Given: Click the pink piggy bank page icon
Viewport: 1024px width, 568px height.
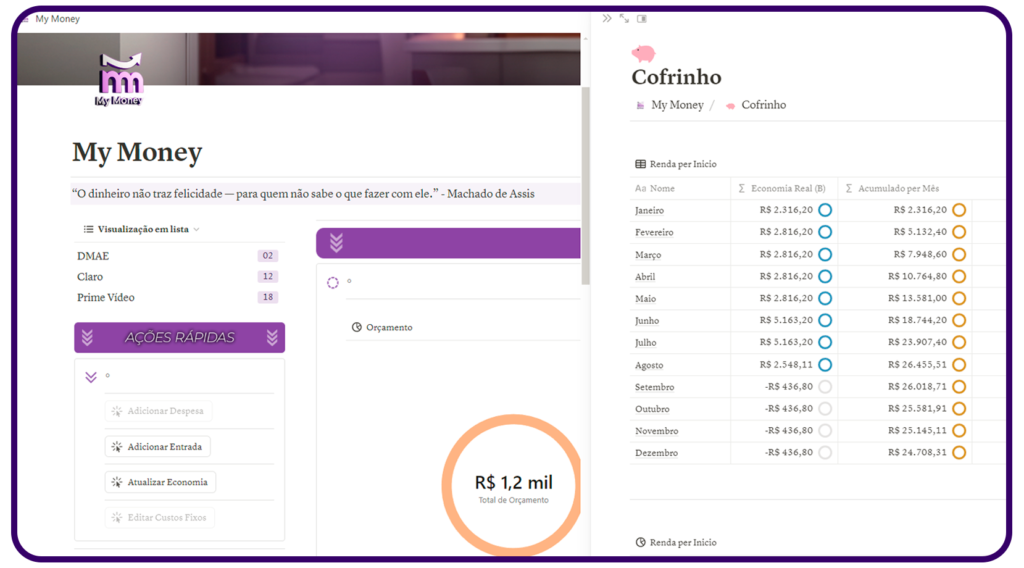Looking at the screenshot, I should coord(643,54).
